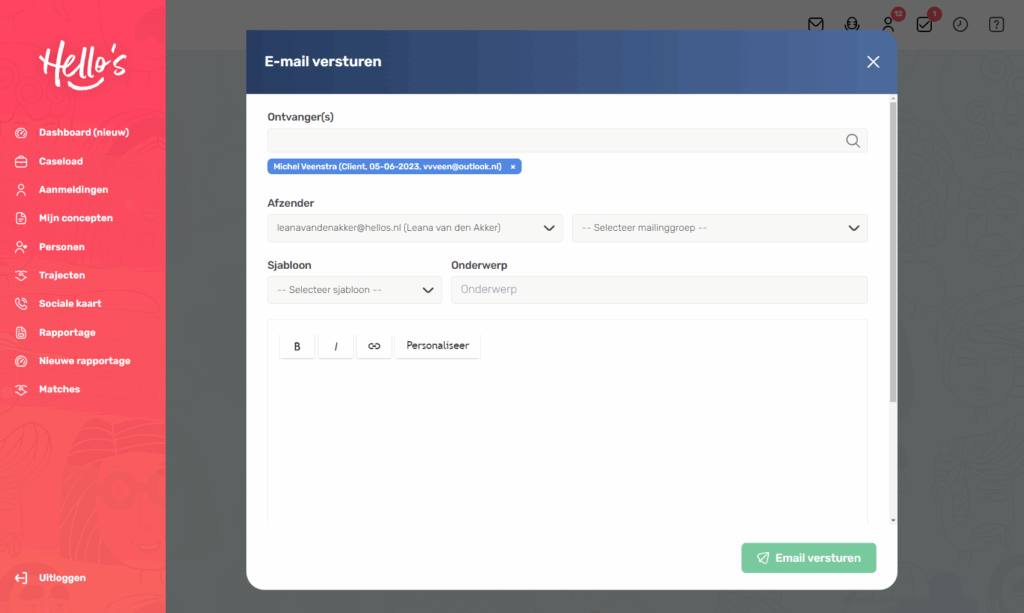Click the Email versturen button
This screenshot has width=1024, height=613.
point(808,558)
